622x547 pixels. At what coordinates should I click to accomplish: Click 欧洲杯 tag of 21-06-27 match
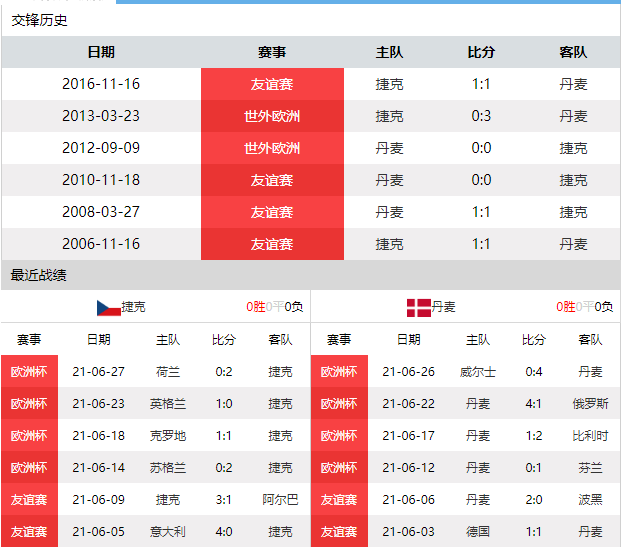point(29,371)
